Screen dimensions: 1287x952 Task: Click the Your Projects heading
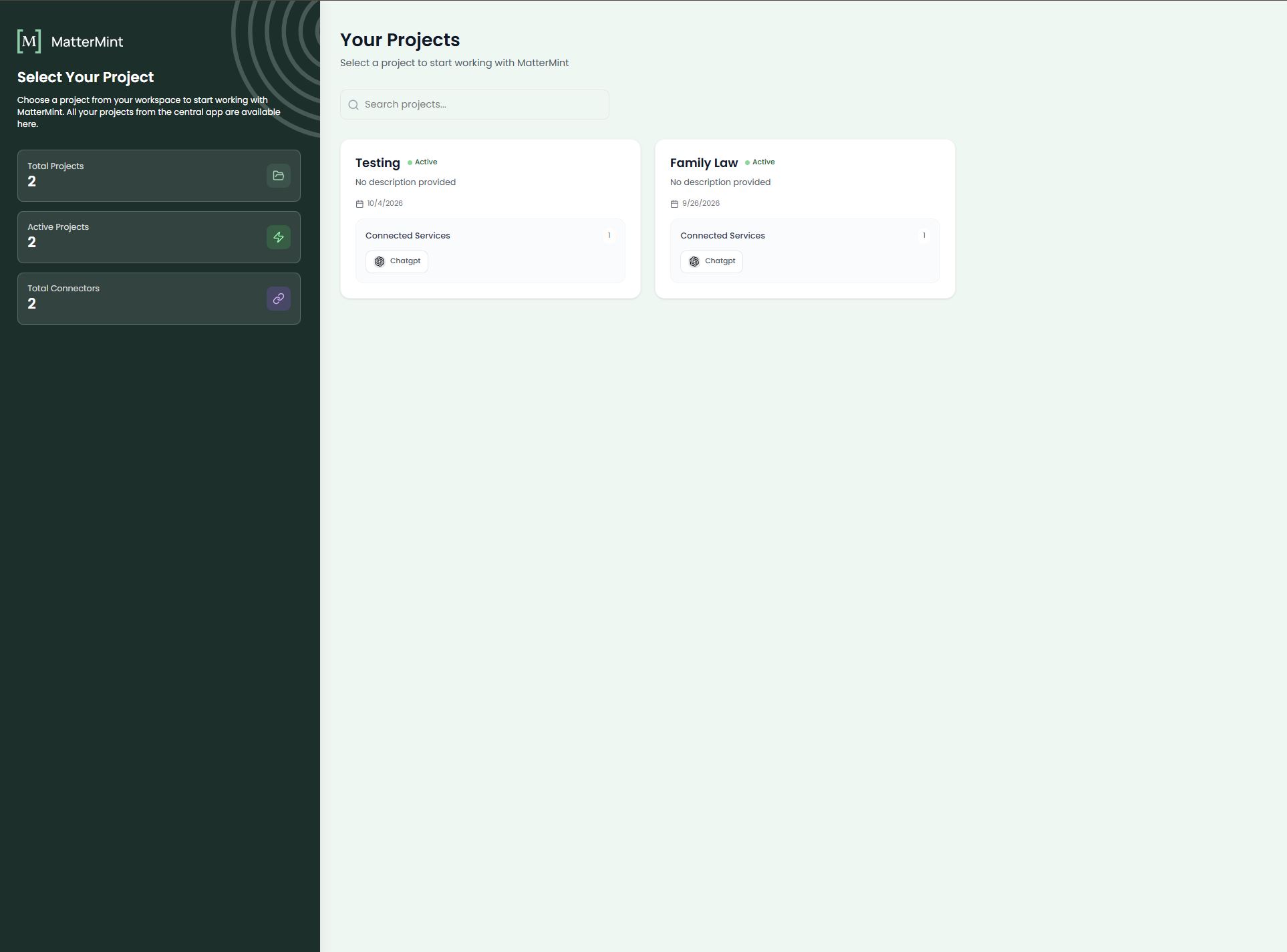point(400,40)
